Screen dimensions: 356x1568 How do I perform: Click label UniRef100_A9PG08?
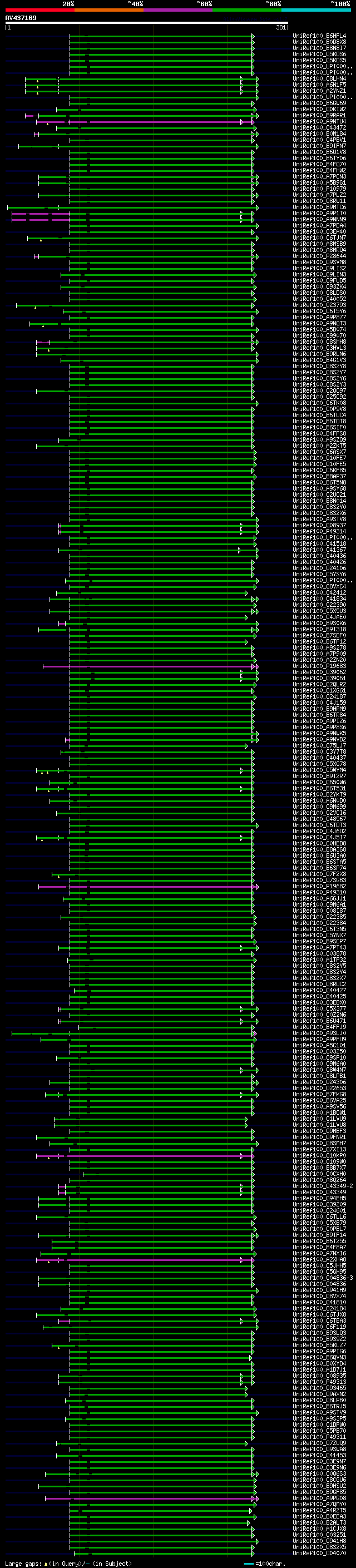pos(319,1498)
